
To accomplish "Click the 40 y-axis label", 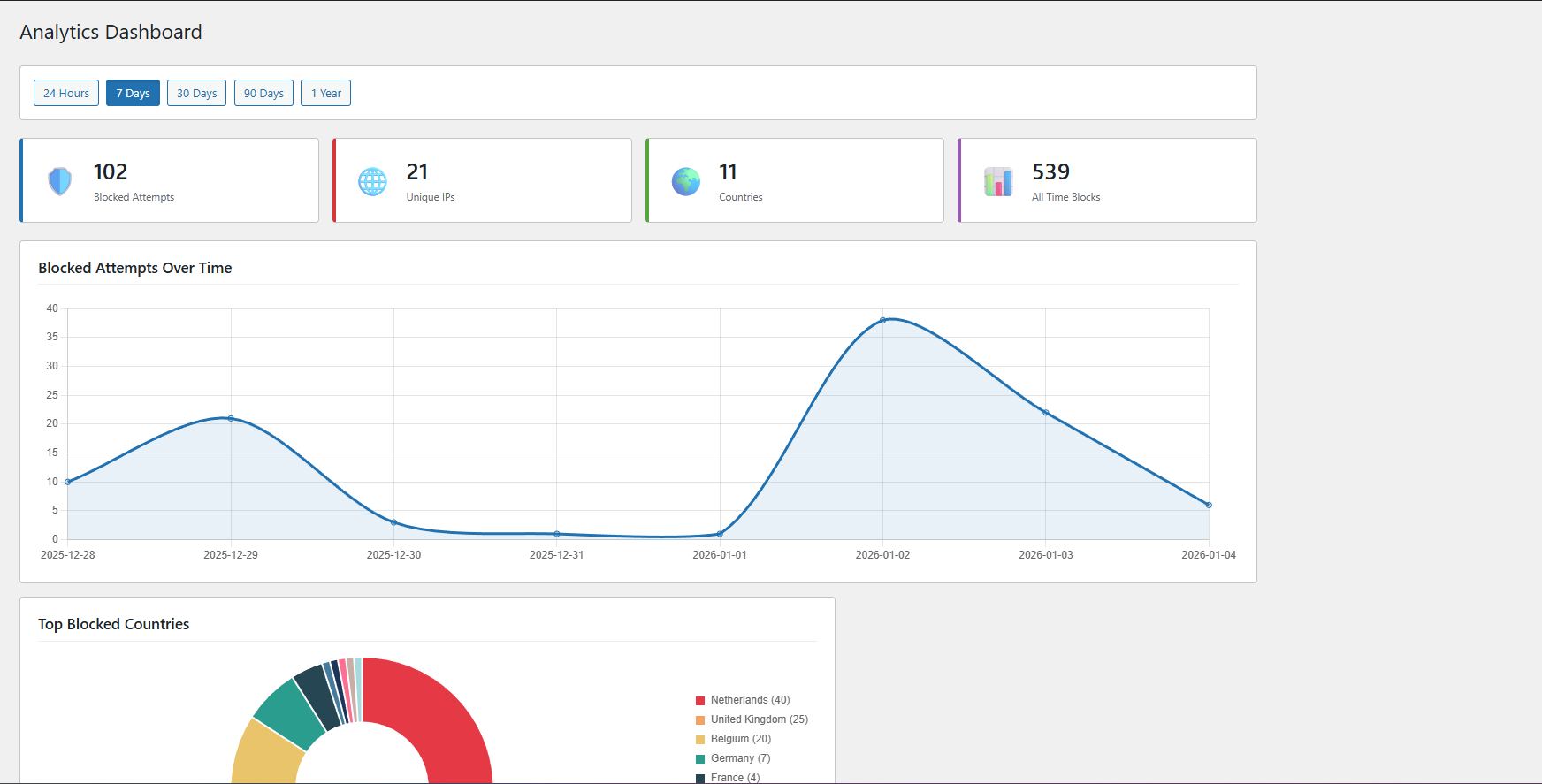I will click(x=52, y=308).
